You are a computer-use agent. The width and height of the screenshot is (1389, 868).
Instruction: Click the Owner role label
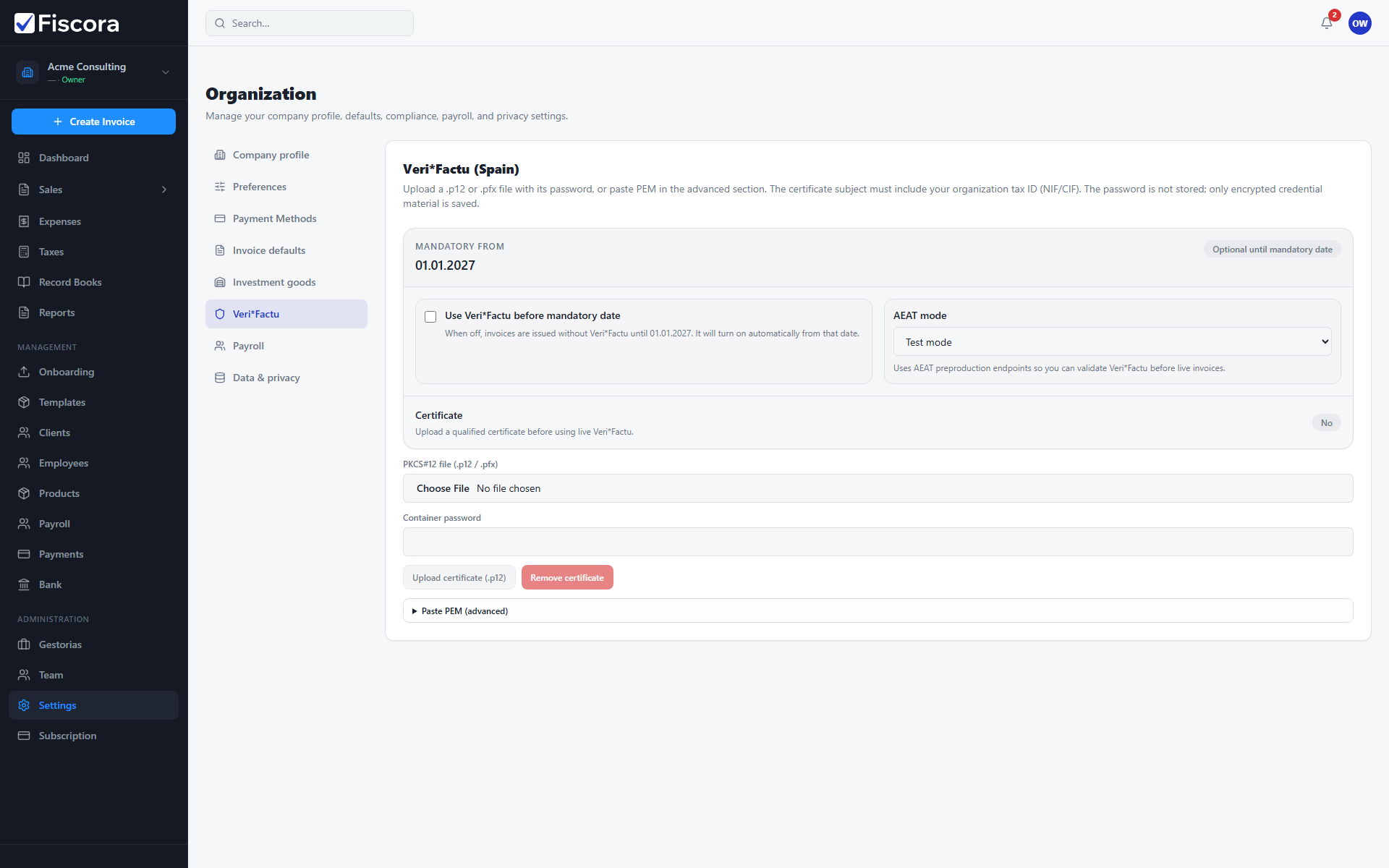73,80
